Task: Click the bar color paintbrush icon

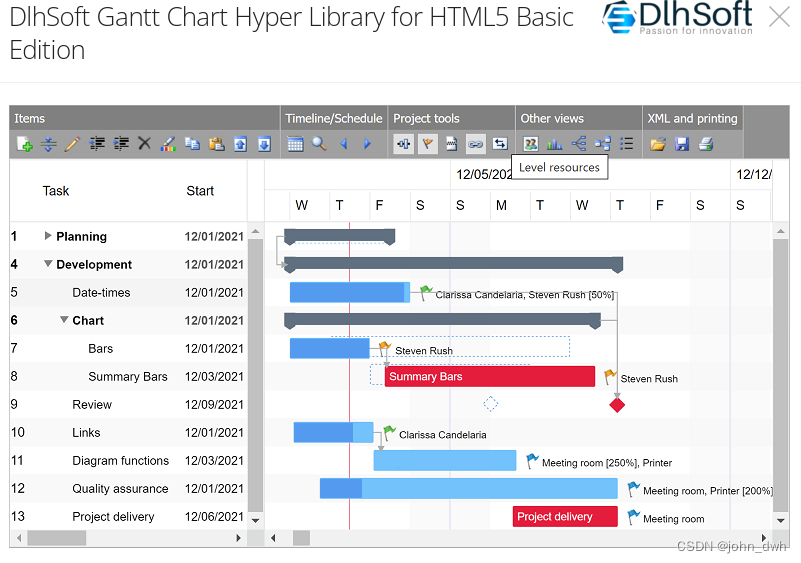Action: pos(168,144)
